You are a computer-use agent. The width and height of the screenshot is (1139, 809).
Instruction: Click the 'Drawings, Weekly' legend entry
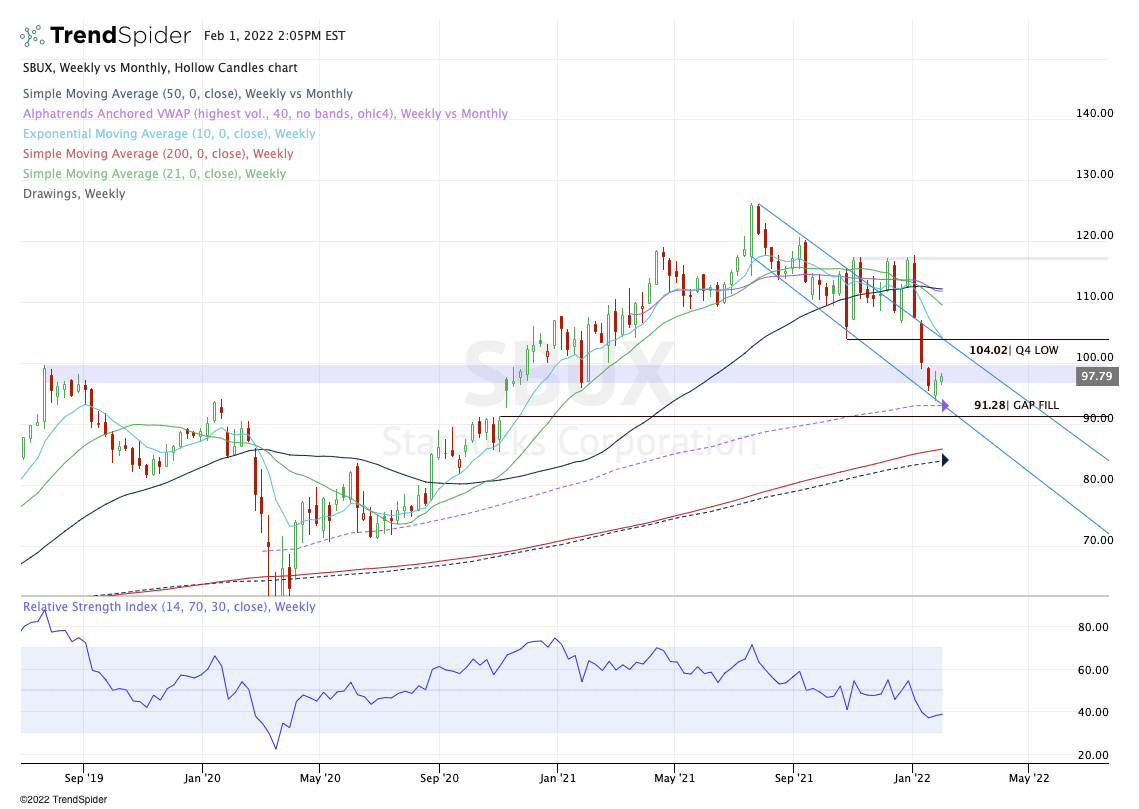pos(74,194)
